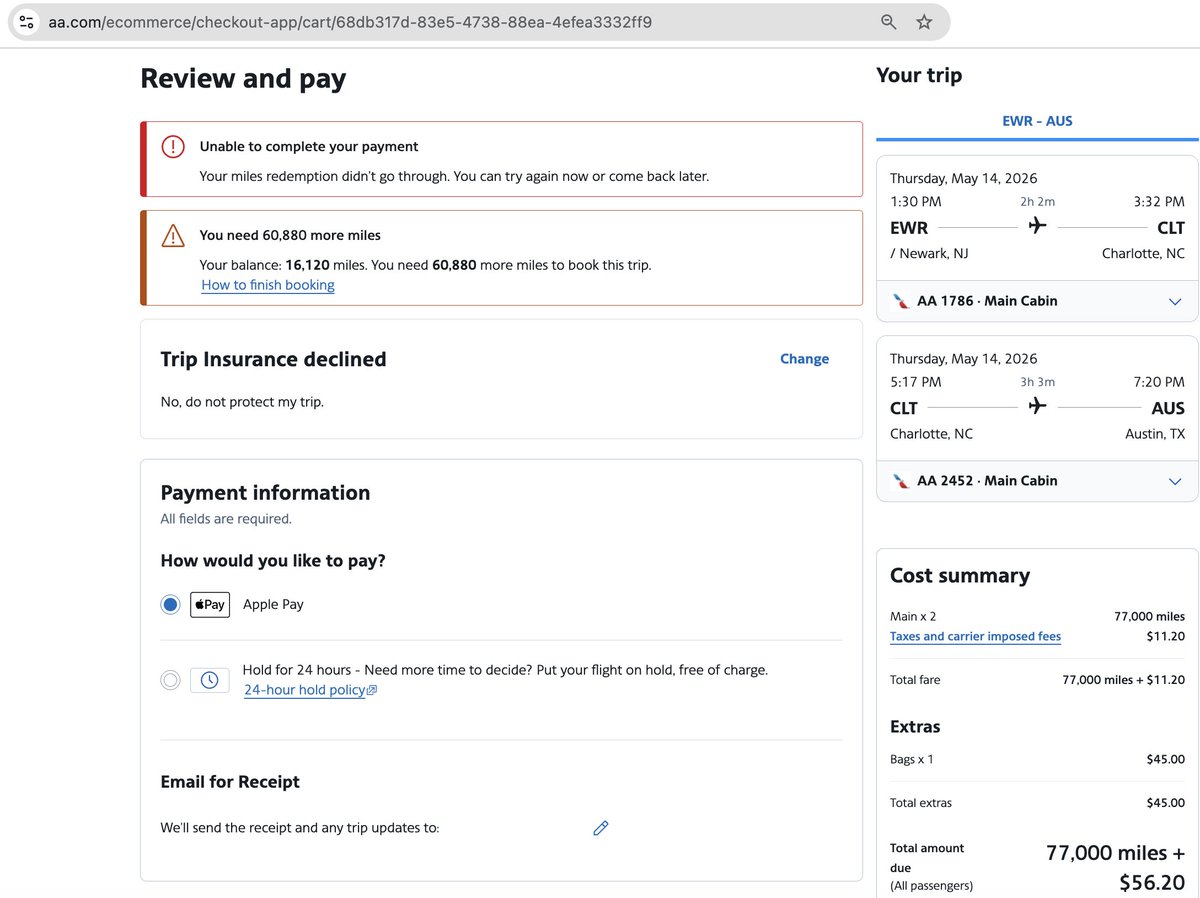Click No, do not protect my trip
The height and width of the screenshot is (898, 1200).
click(242, 402)
